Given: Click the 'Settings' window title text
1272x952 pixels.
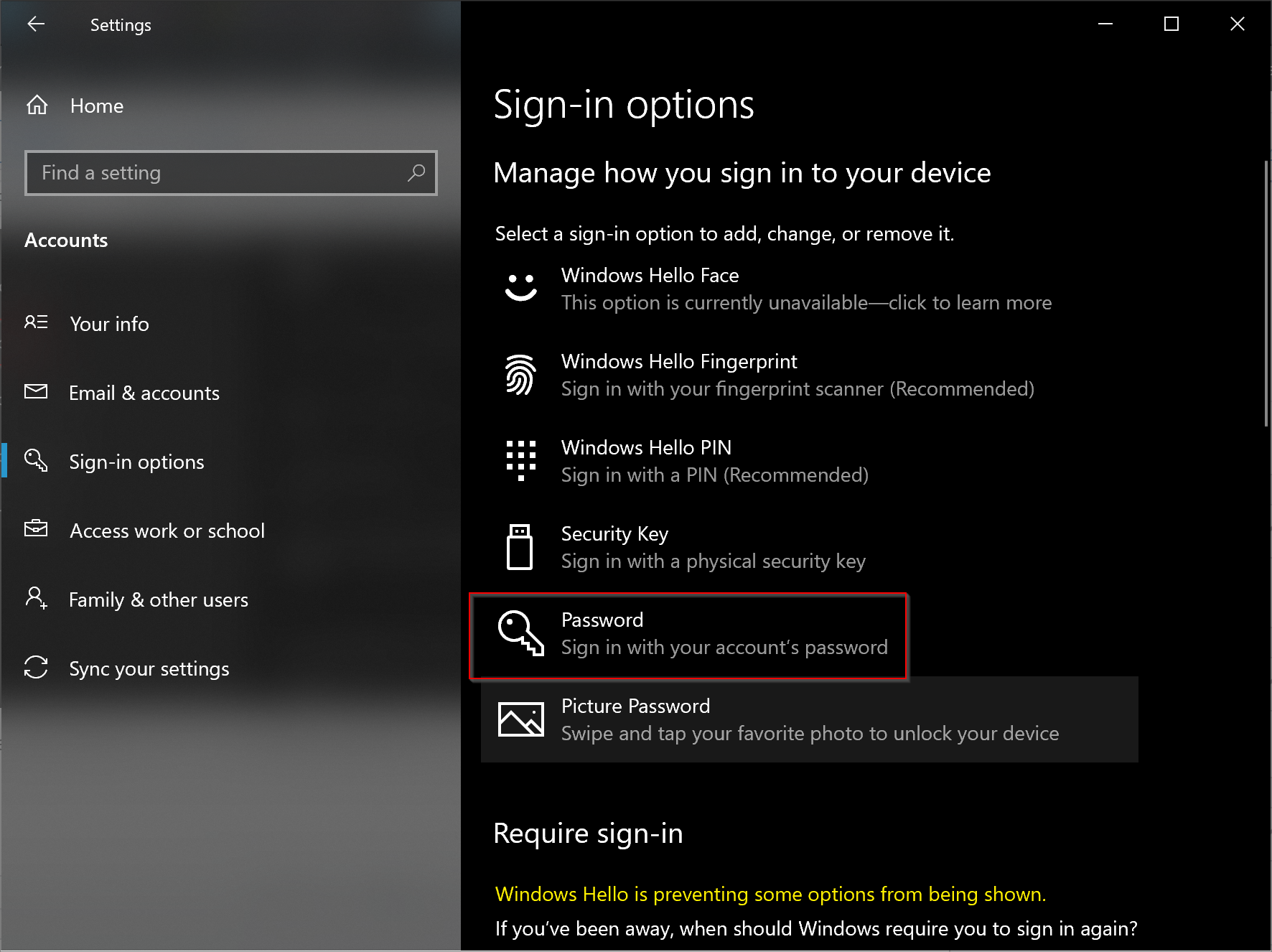Looking at the screenshot, I should [x=121, y=25].
